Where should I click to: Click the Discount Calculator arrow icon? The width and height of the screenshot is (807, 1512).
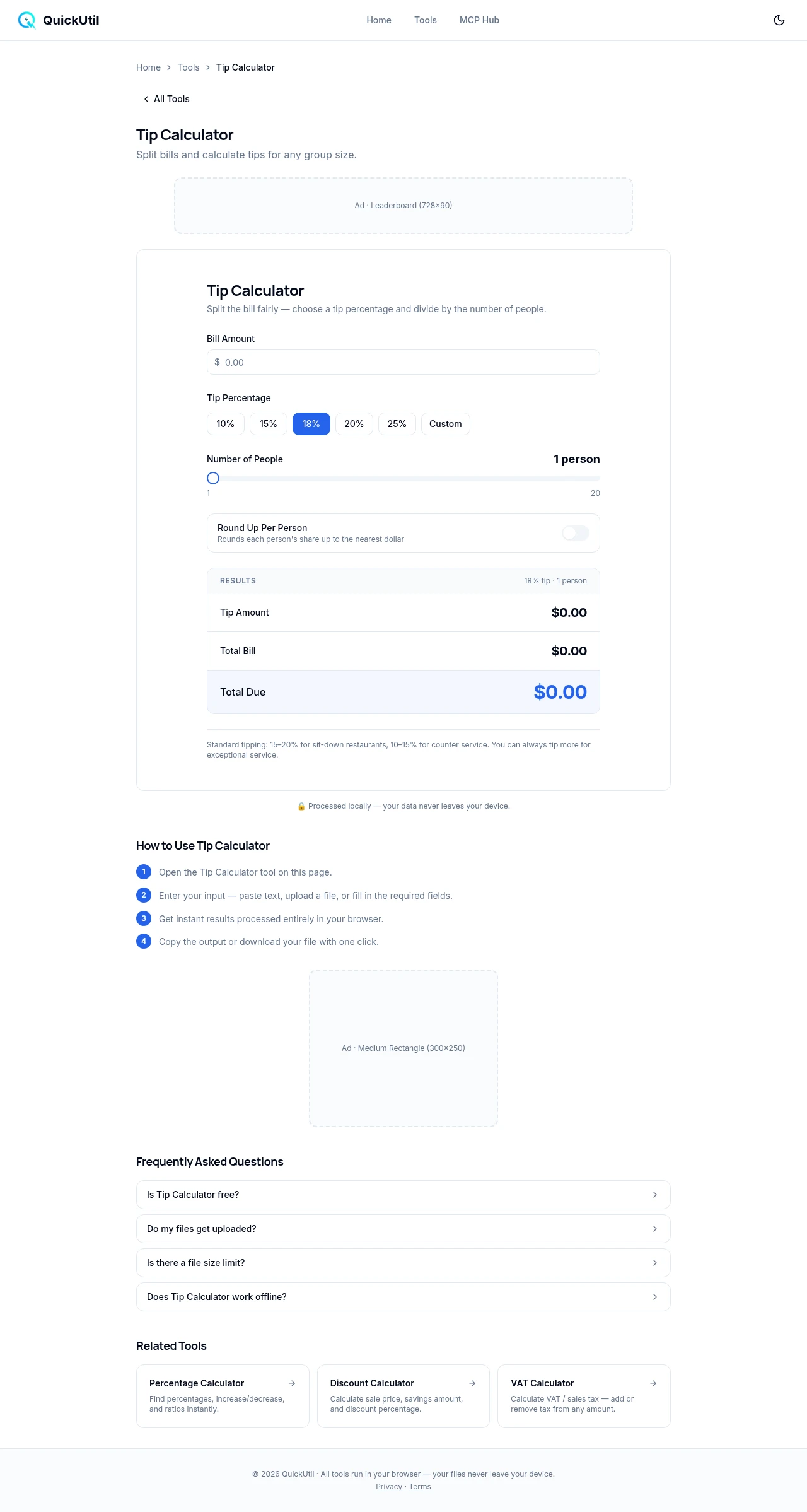pyautogui.click(x=472, y=1383)
